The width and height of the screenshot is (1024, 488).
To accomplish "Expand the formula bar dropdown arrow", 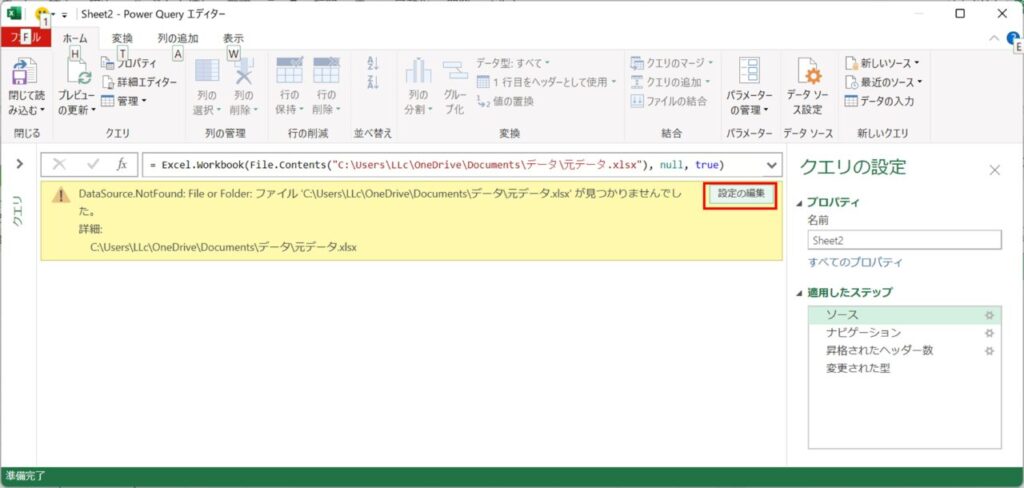I will (x=771, y=165).
